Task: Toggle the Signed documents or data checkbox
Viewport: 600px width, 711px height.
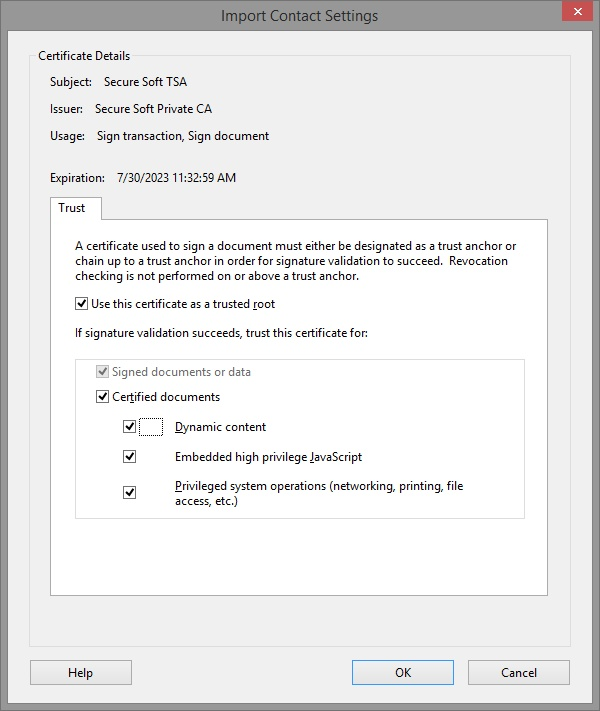Action: tap(102, 372)
